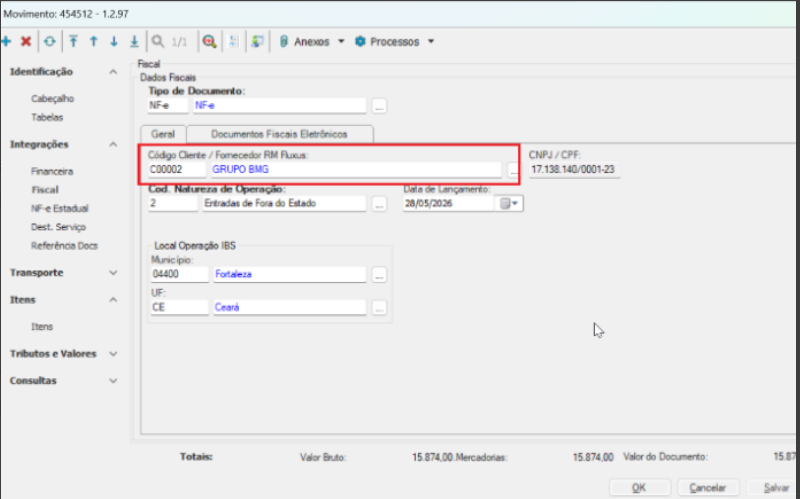Switch to Documentos Fiscais Eletrônicos tab
This screenshot has width=800, height=499.
click(x=279, y=134)
